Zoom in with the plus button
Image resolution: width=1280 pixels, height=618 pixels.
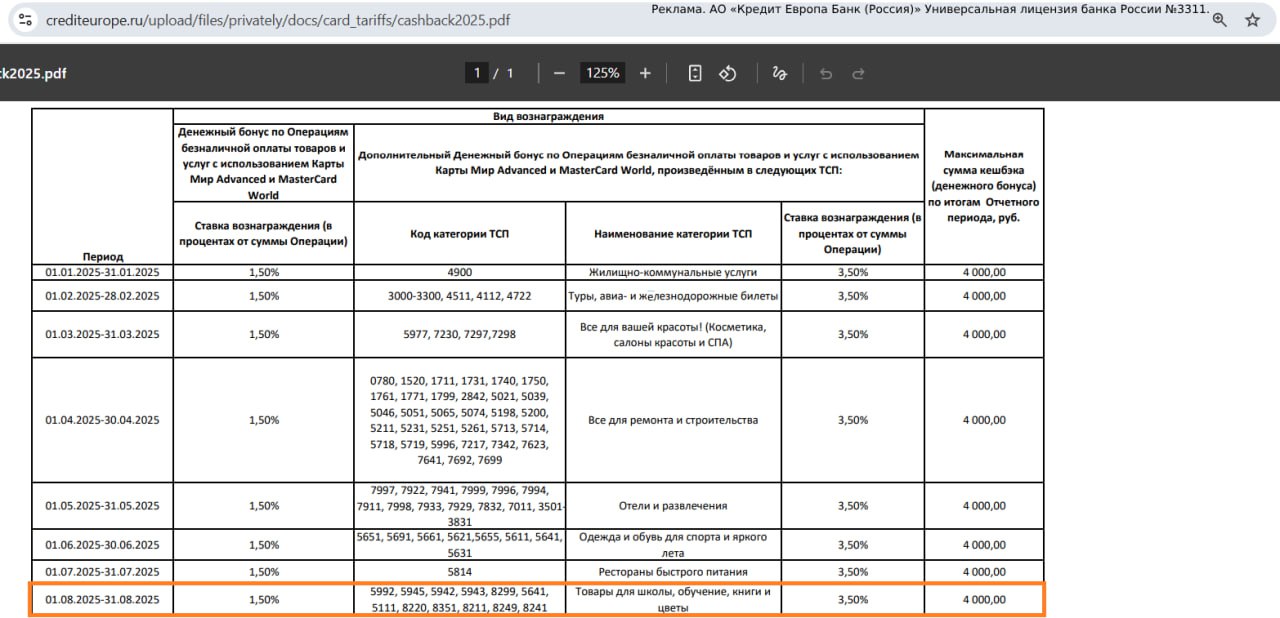[x=645, y=73]
